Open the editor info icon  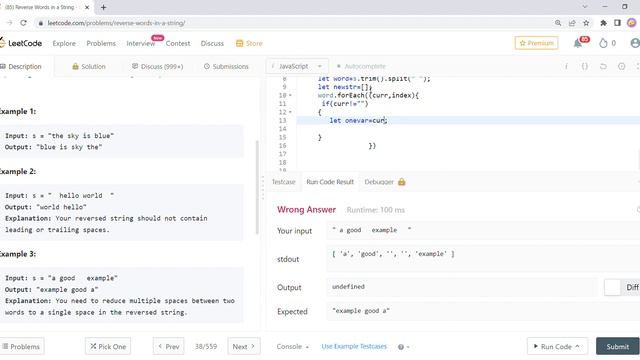point(566,66)
